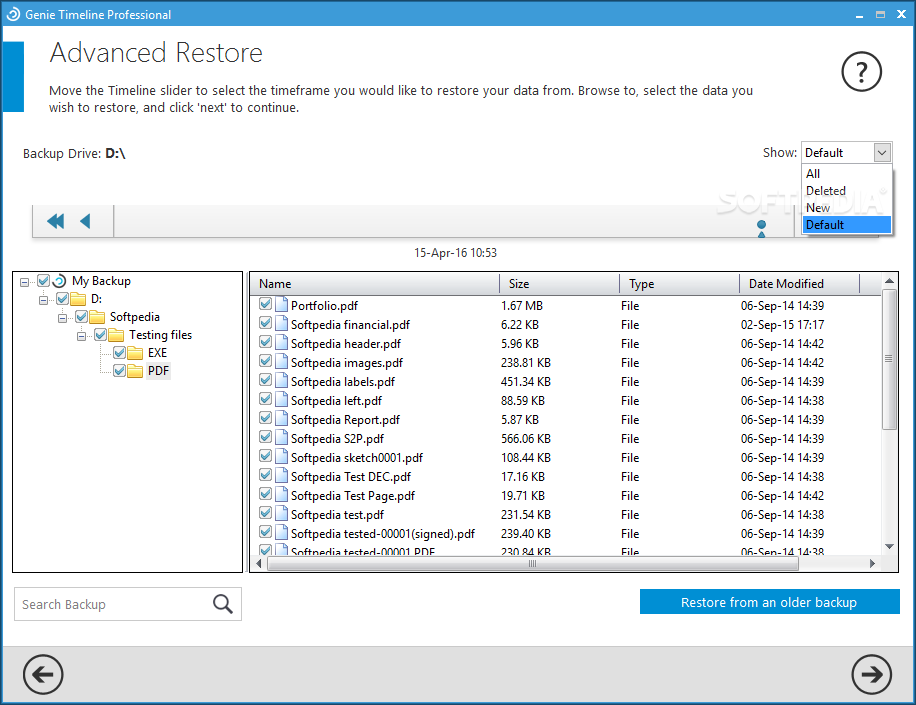Click the Softpedia labels.pdf file icon

[281, 381]
